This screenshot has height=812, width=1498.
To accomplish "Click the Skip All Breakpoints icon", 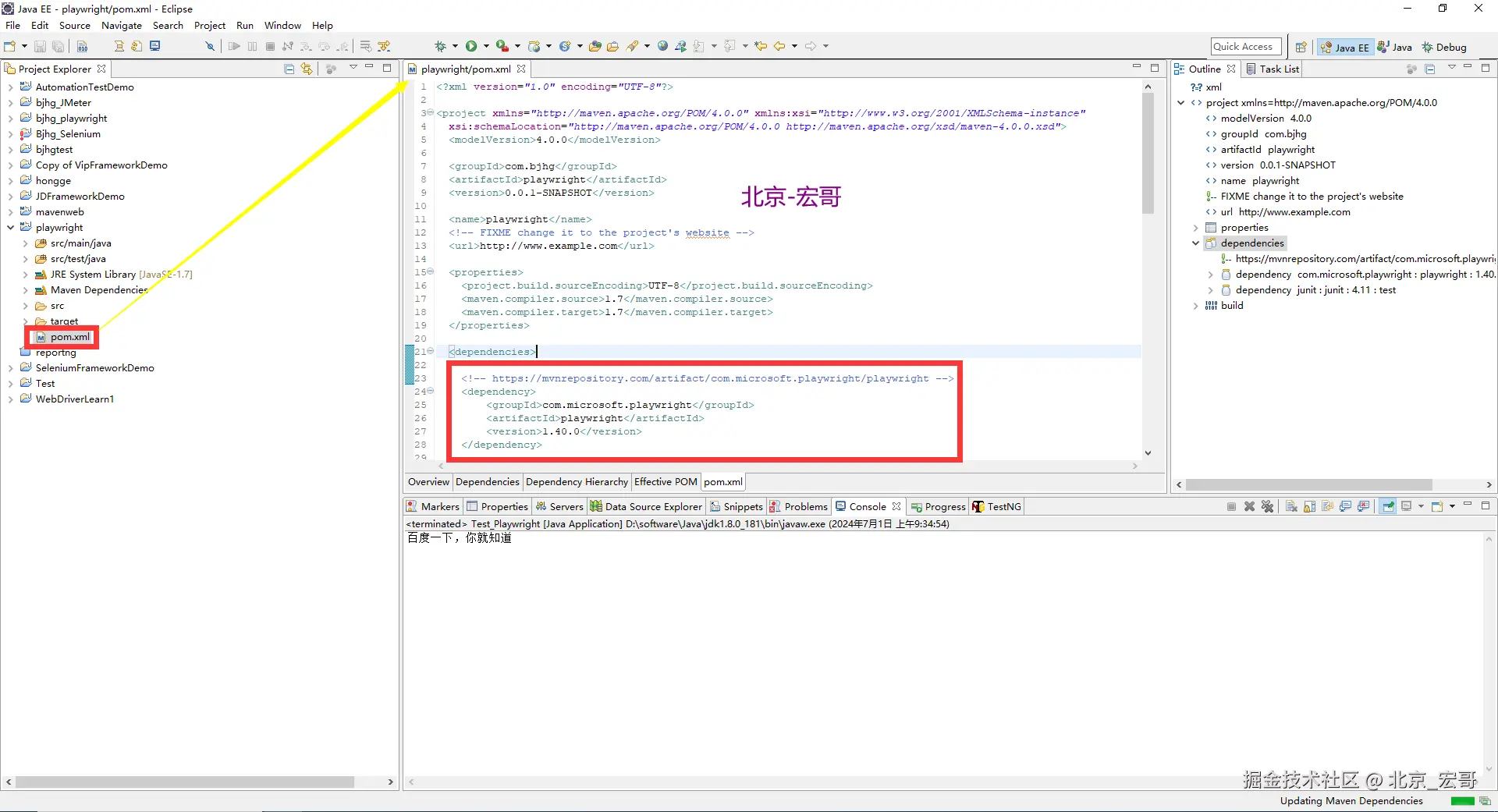I will click(210, 46).
